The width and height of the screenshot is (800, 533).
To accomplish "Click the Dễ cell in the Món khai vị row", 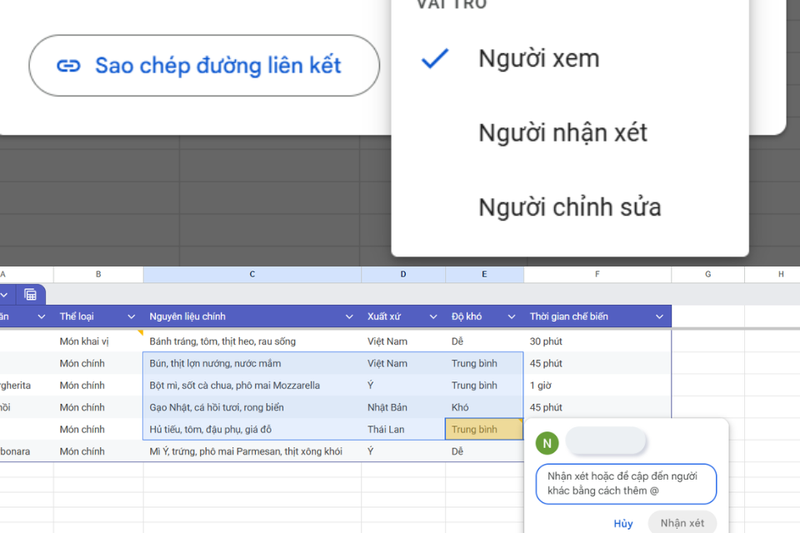I will 484,341.
